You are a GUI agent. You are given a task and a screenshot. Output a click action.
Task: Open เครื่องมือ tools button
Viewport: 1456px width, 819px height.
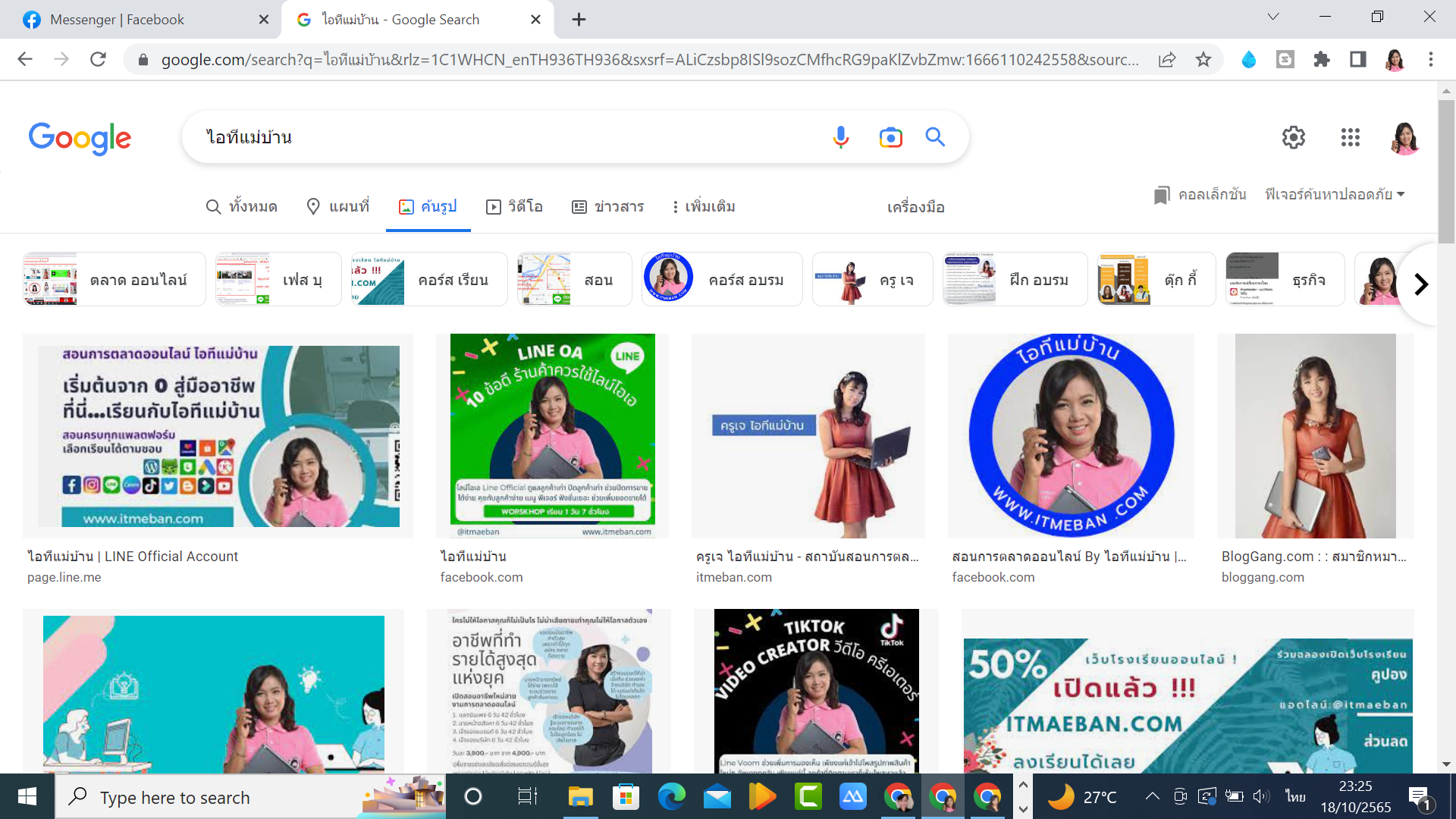pyautogui.click(x=915, y=207)
